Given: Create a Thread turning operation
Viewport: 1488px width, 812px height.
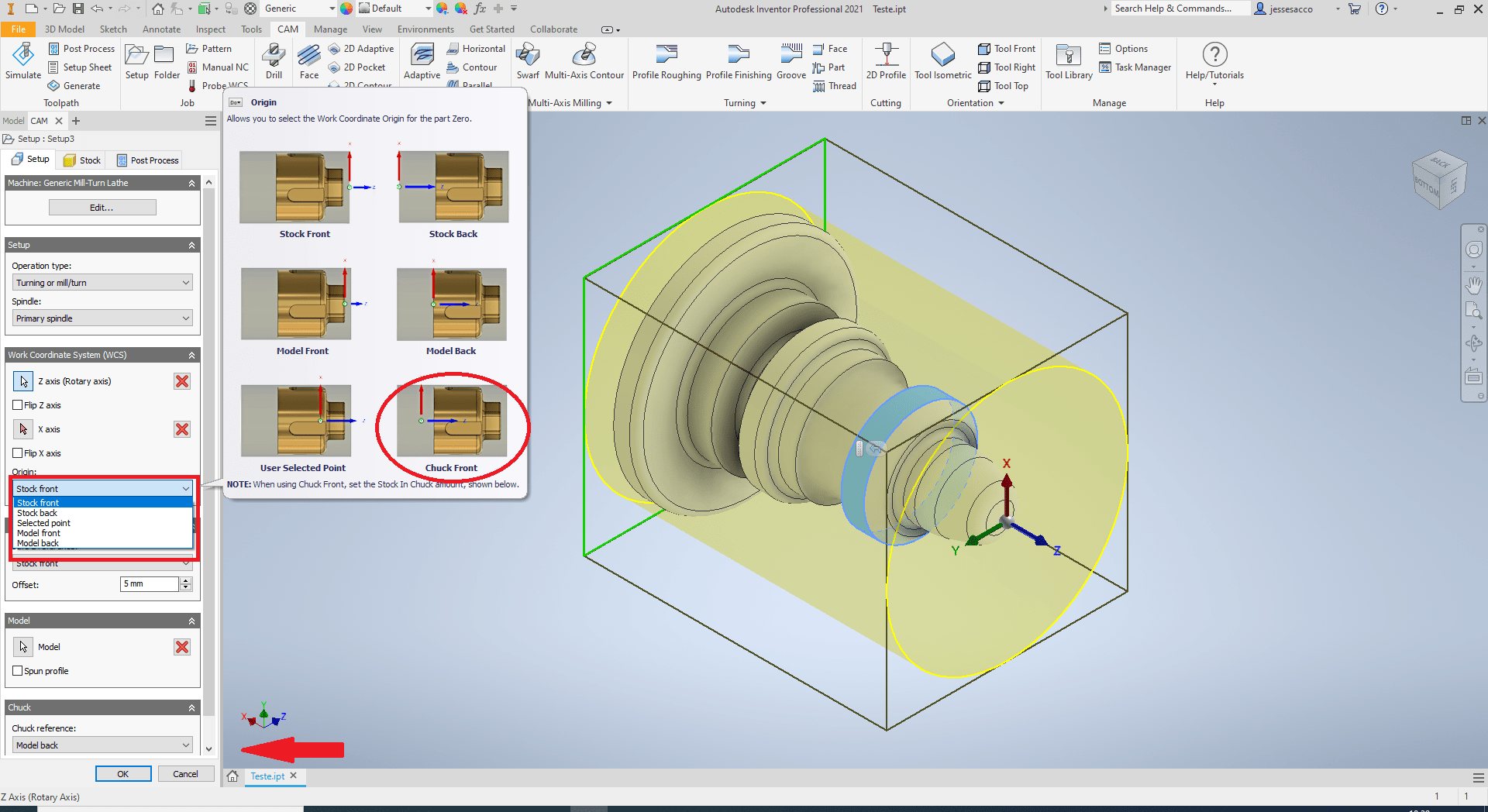Looking at the screenshot, I should (835, 86).
